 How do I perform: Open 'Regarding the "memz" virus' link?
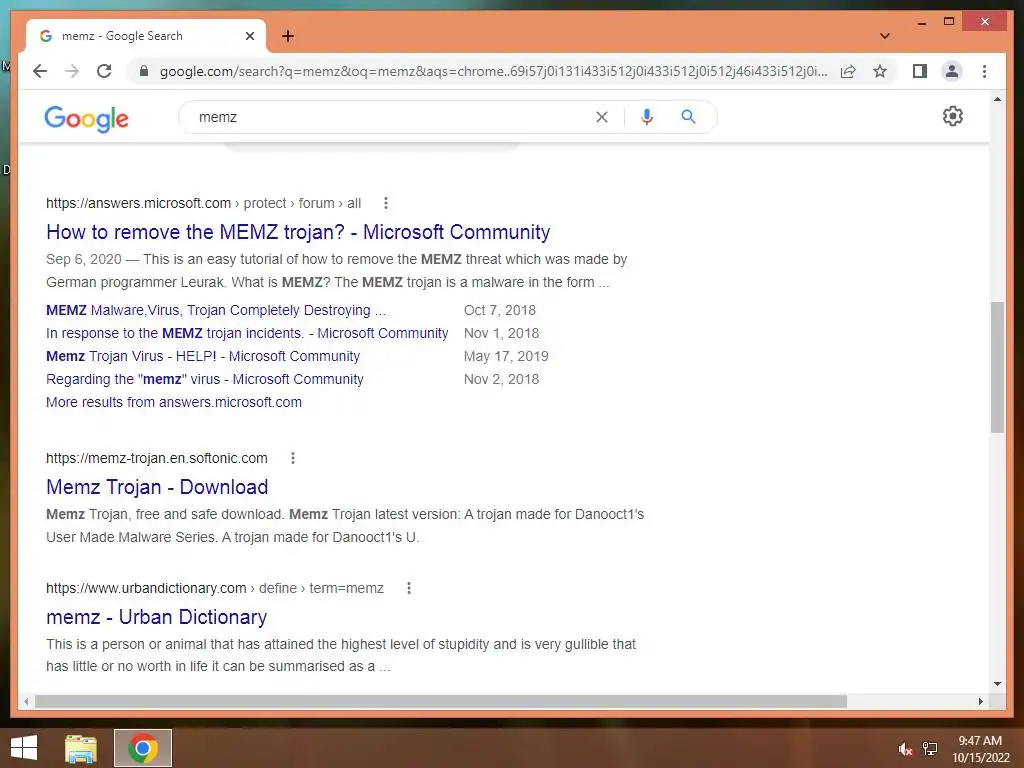coord(204,379)
